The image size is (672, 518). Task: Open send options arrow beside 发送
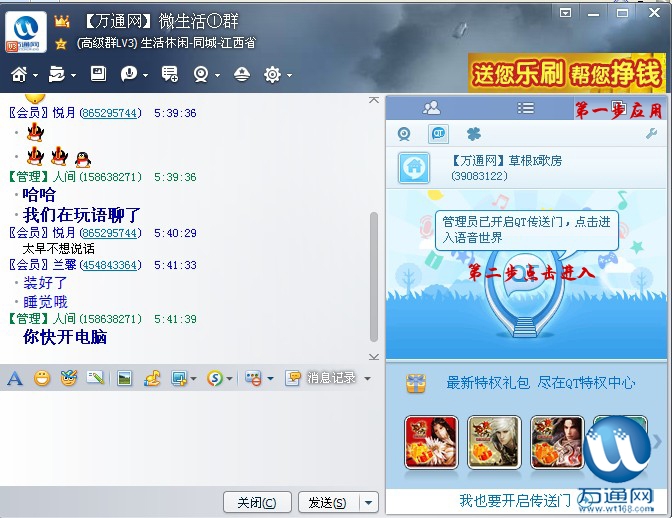369,502
